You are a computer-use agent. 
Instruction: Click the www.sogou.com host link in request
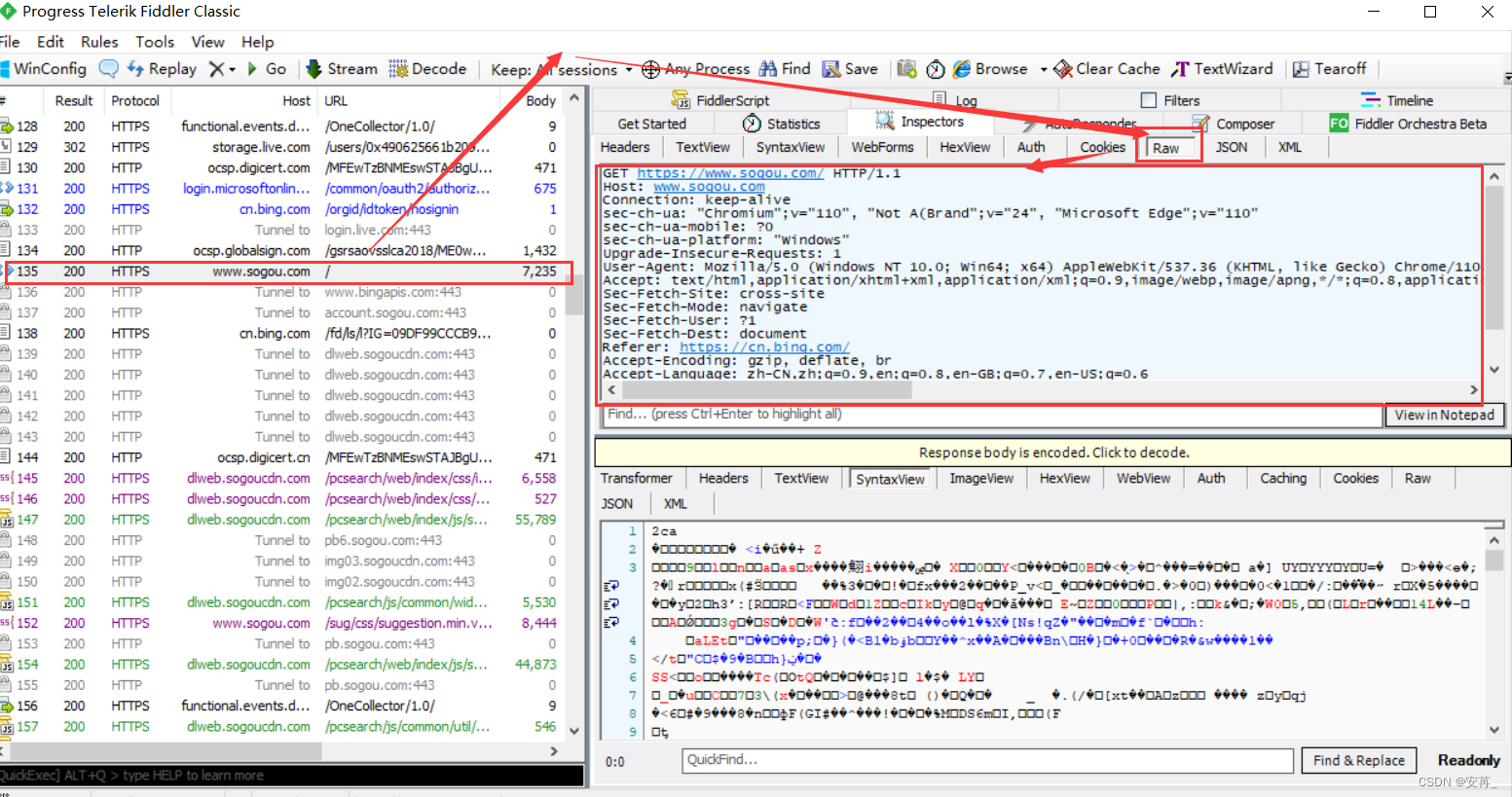[709, 187]
